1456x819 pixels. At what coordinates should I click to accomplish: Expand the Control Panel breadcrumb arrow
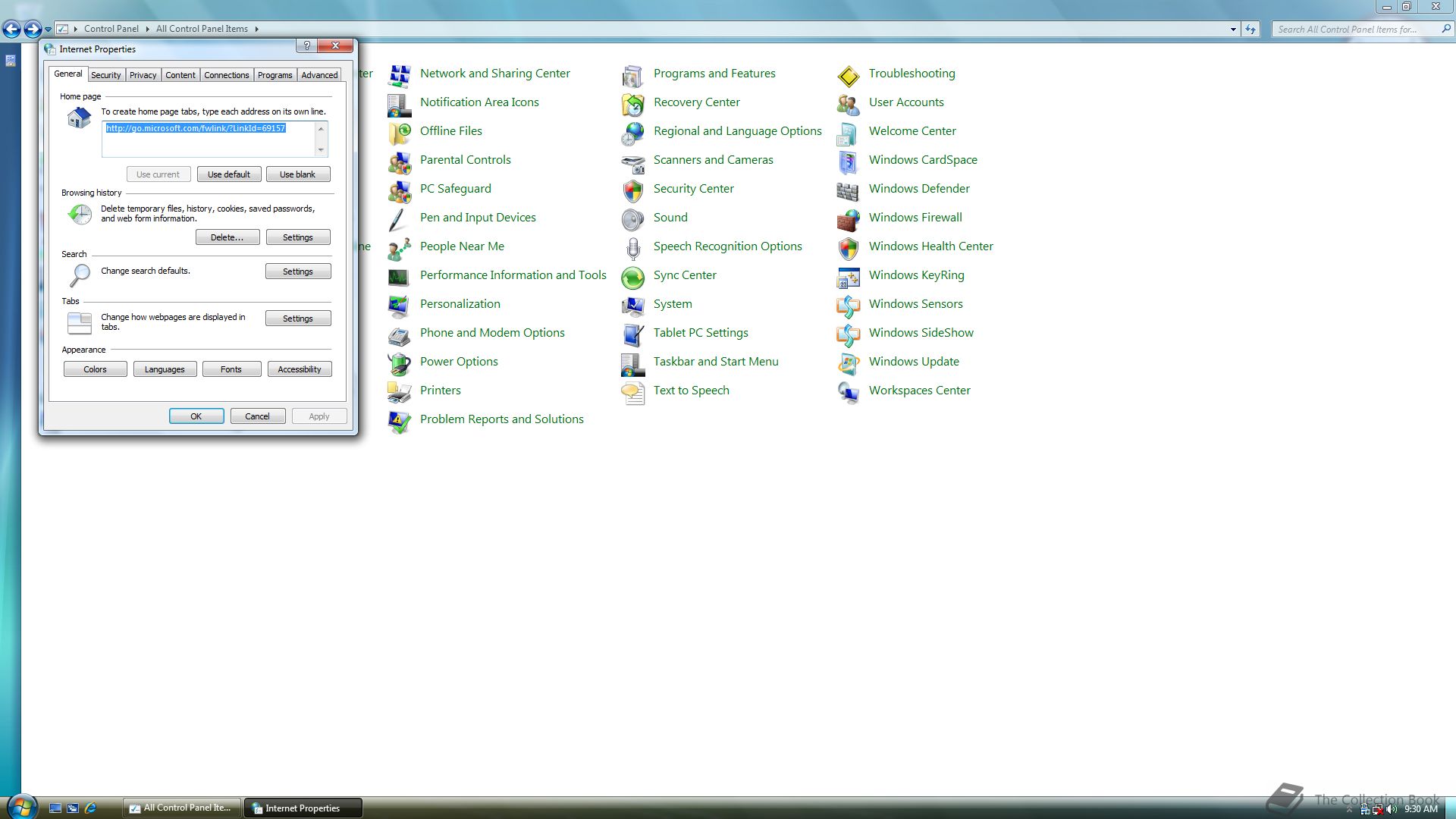[147, 30]
